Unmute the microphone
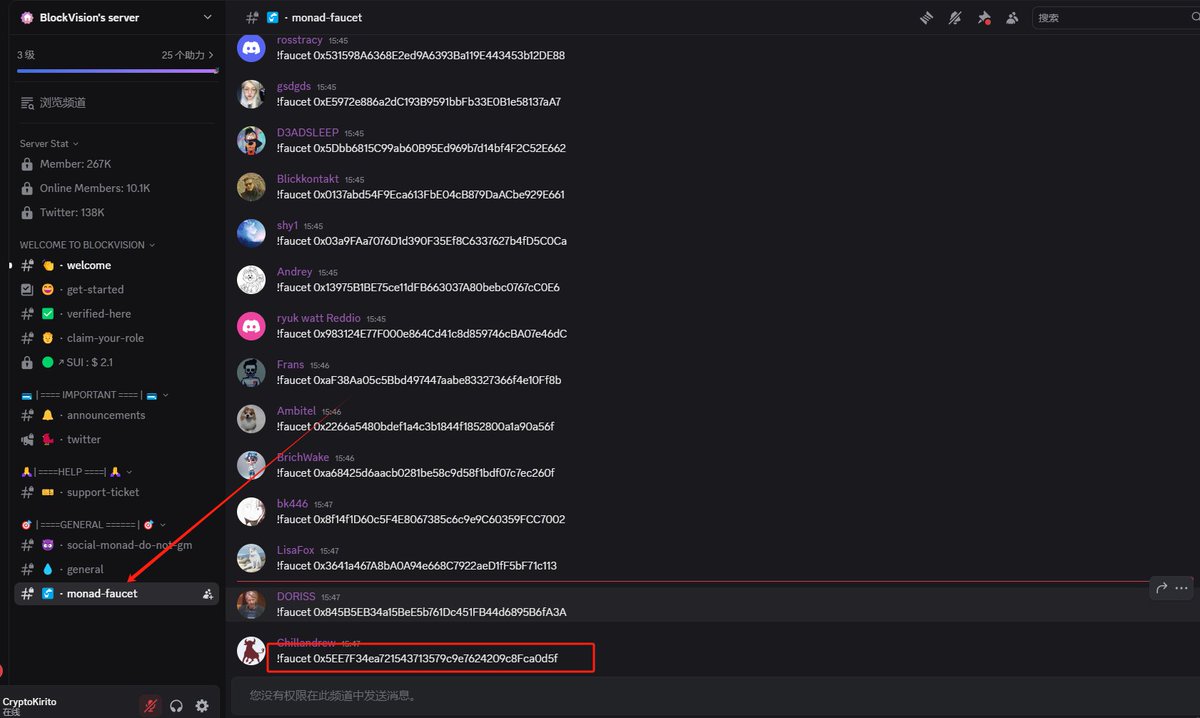The image size is (1200, 718). pyautogui.click(x=151, y=706)
